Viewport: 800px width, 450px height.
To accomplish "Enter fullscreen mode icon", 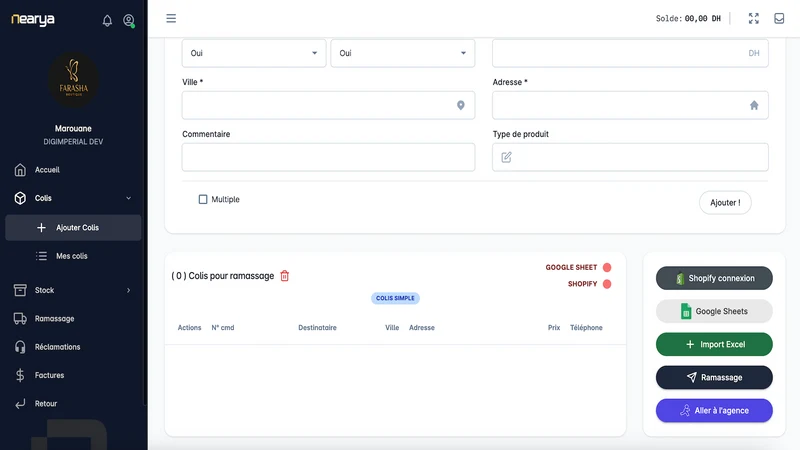I will point(754,18).
